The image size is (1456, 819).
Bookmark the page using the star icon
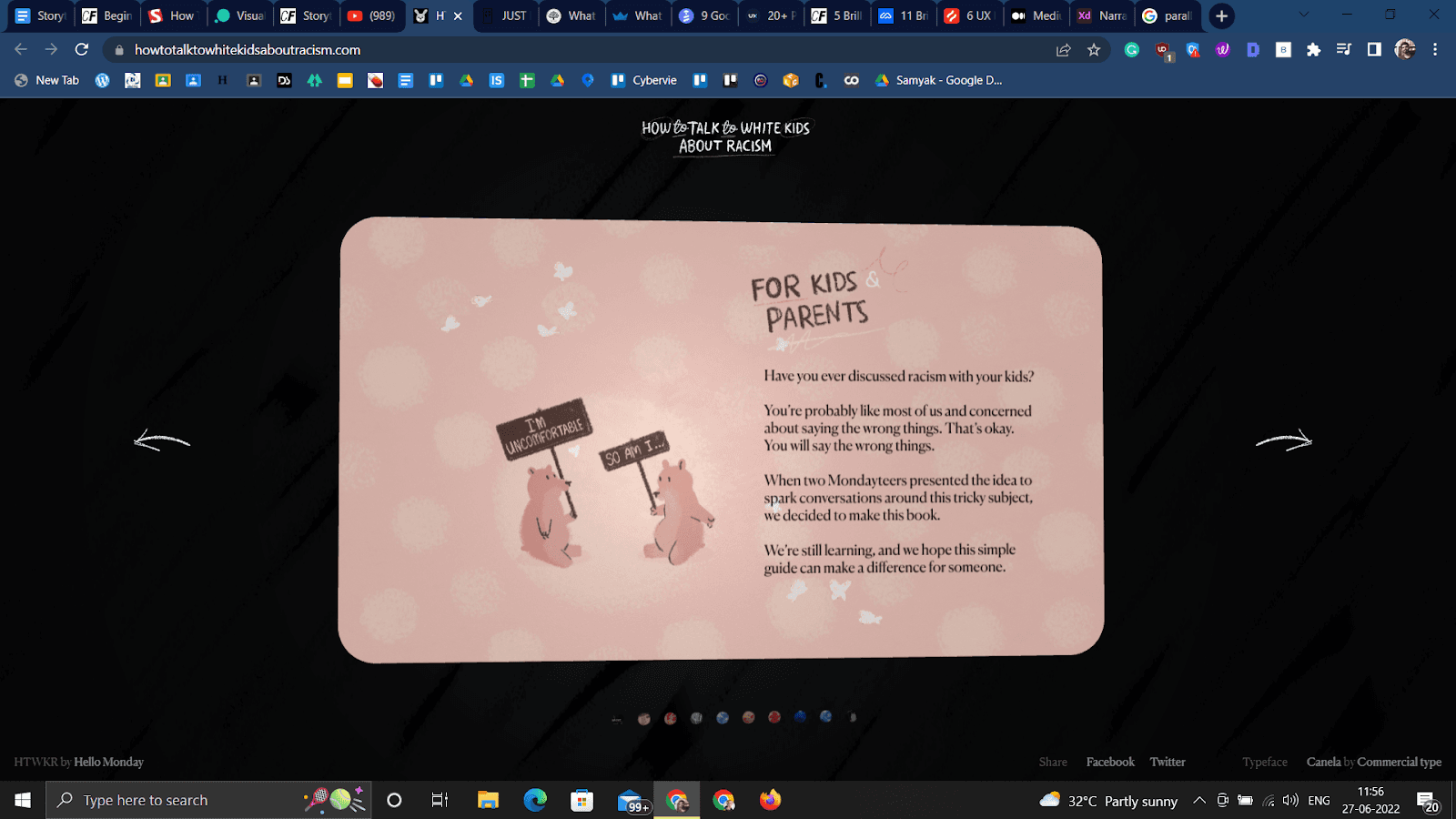tap(1091, 50)
